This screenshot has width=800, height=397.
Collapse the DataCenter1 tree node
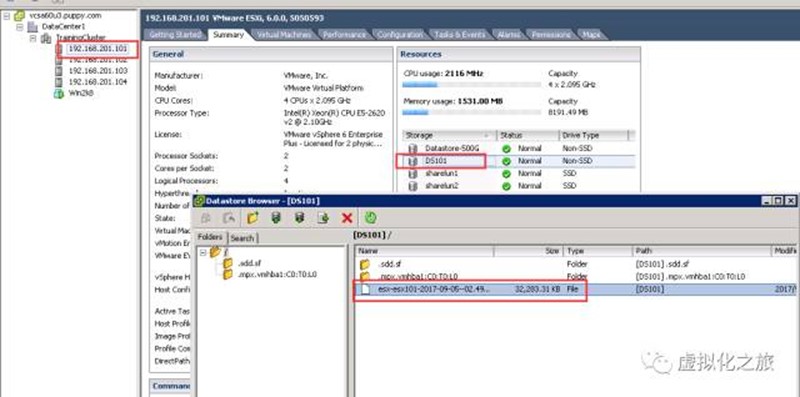tap(20, 27)
